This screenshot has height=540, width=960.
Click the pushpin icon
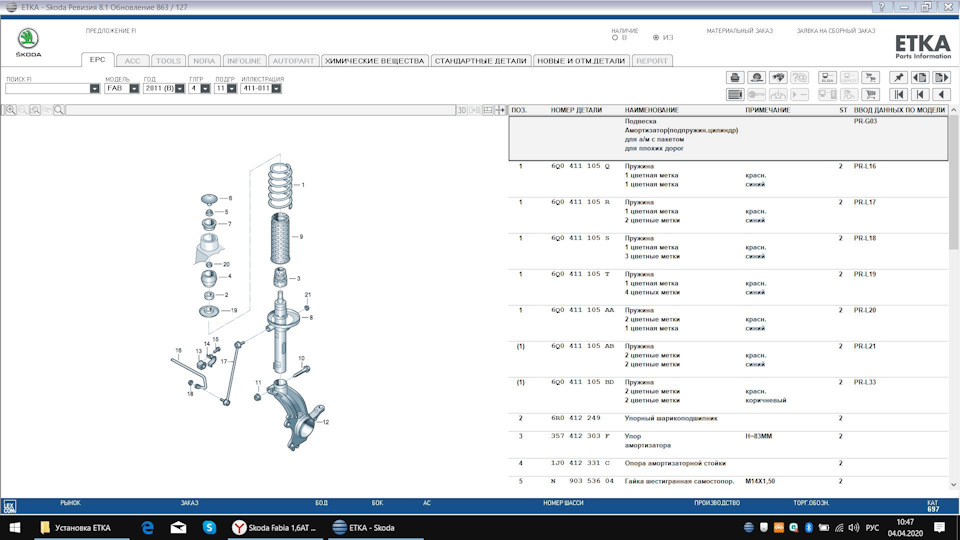[898, 78]
